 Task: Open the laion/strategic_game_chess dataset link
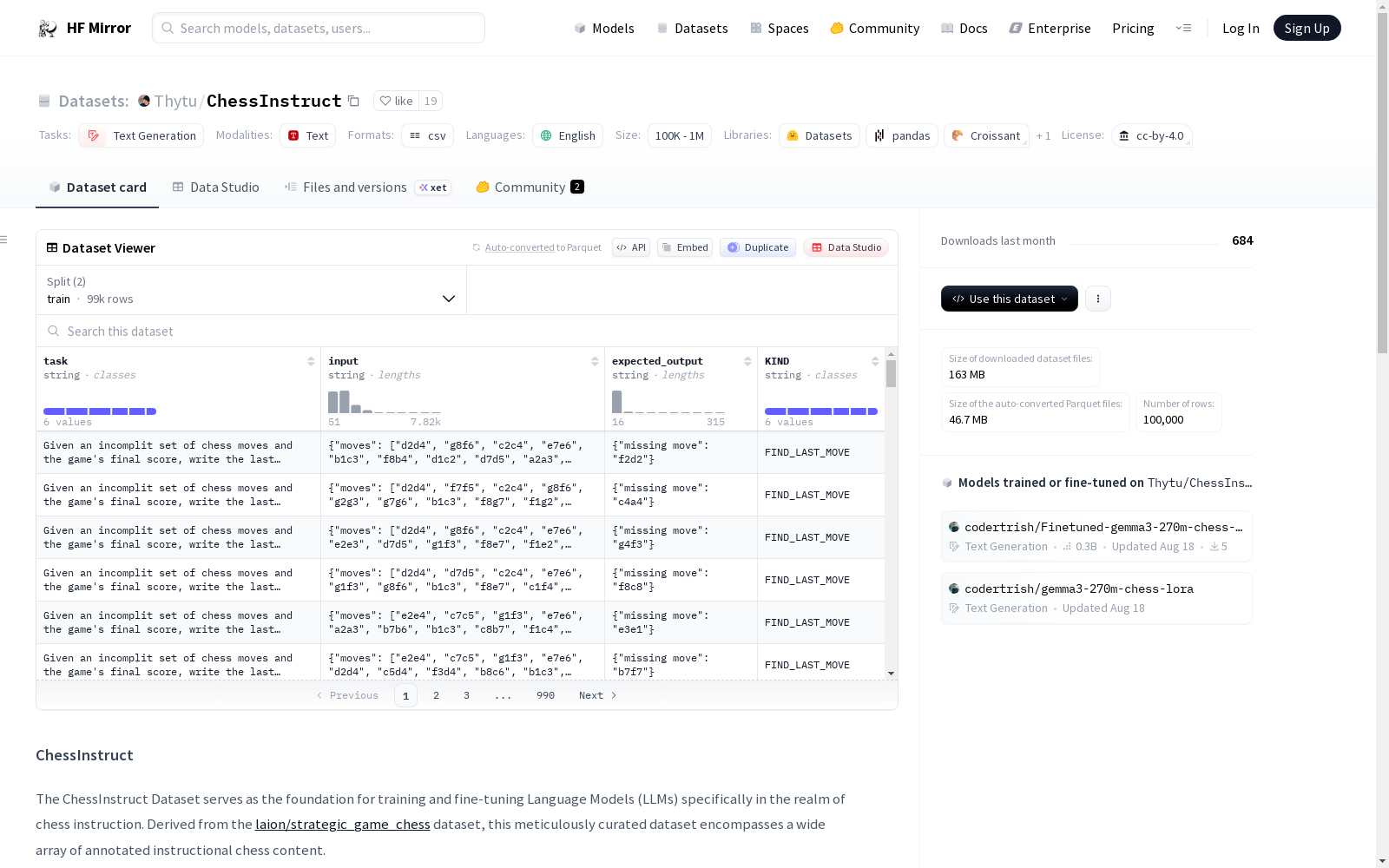pyautogui.click(x=342, y=825)
